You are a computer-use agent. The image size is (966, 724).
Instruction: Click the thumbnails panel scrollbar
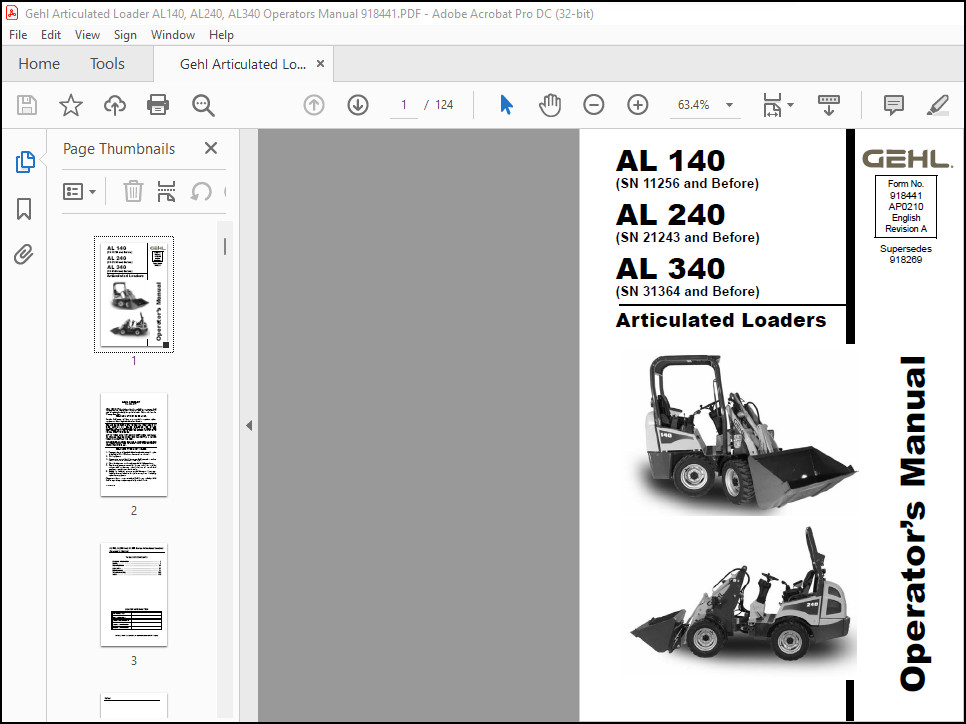(x=225, y=246)
